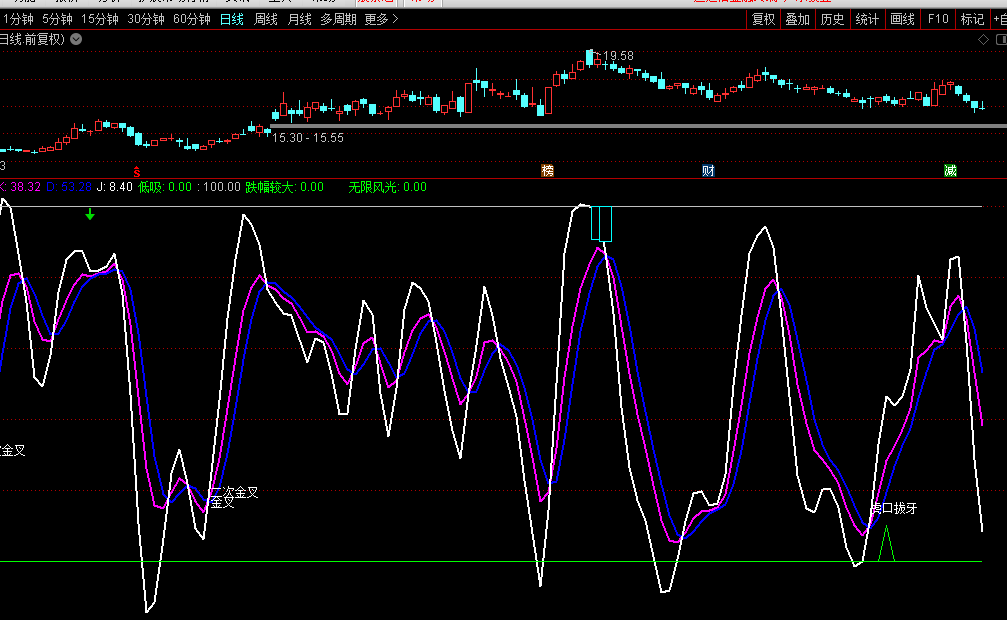1007x620 pixels.
Task: Toggle 画线 drawing tools
Action: [x=902, y=19]
